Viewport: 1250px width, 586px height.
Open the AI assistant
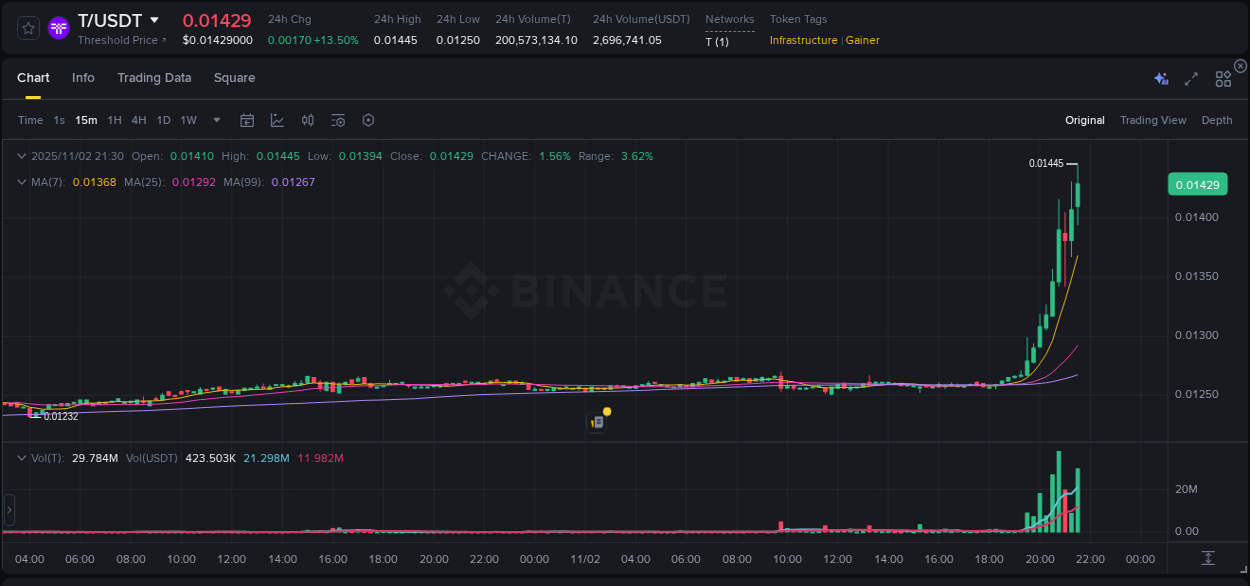pos(1161,78)
